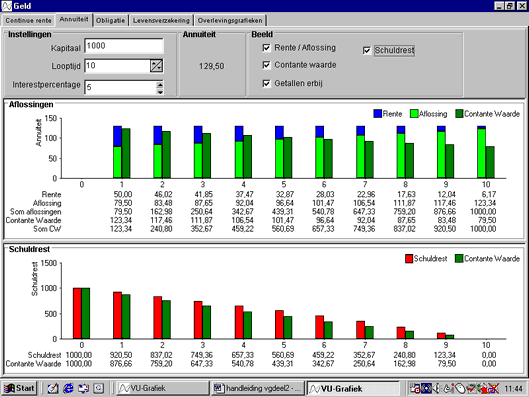
Task: Click the fourth quick launch icon
Action: click(x=99, y=389)
